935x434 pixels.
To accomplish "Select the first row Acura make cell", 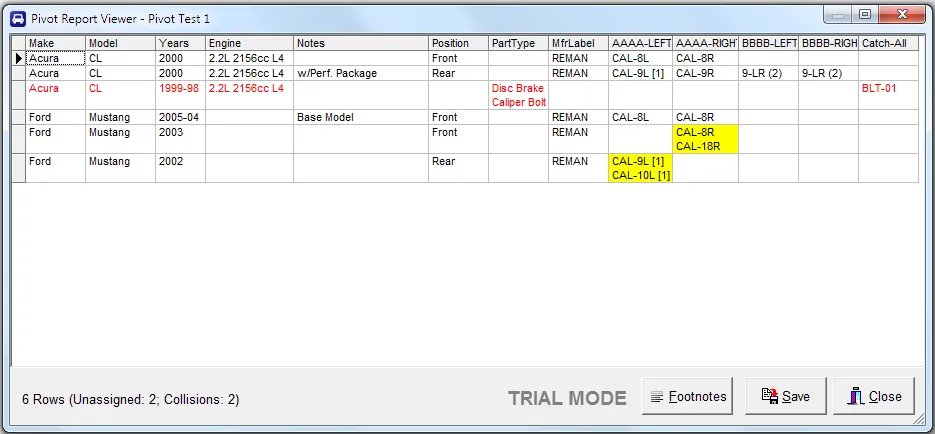I will pyautogui.click(x=55, y=58).
